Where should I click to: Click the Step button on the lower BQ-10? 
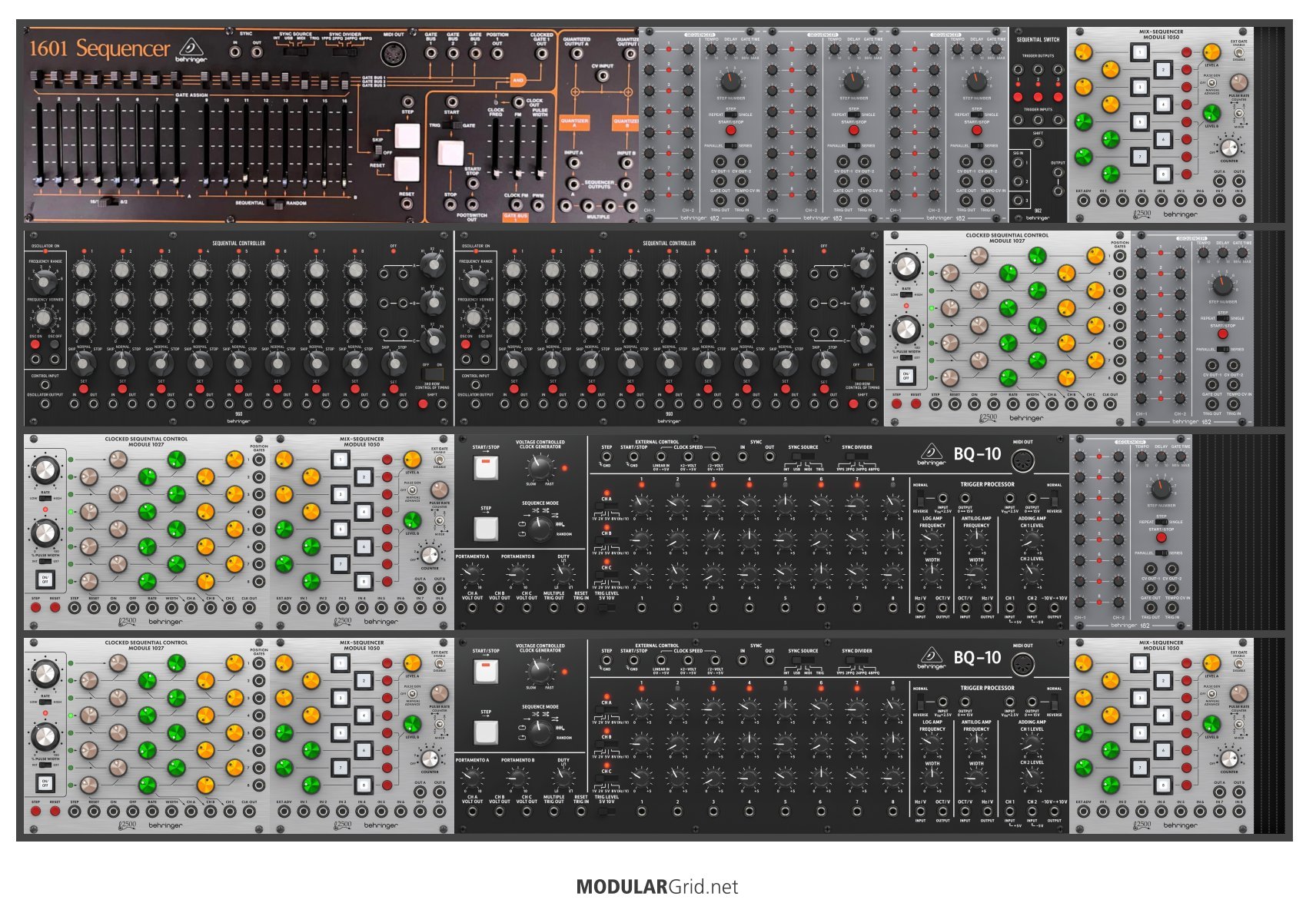click(485, 732)
